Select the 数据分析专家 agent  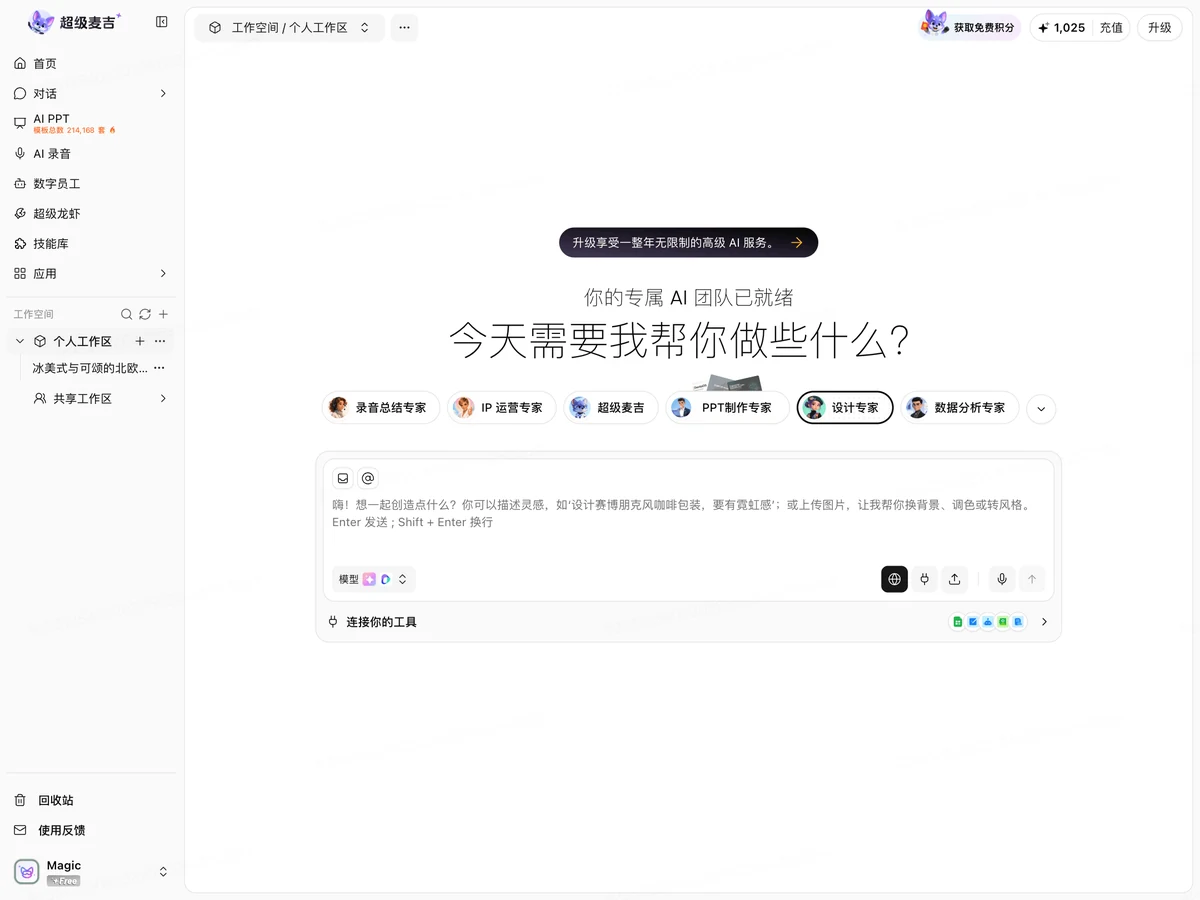(x=960, y=408)
